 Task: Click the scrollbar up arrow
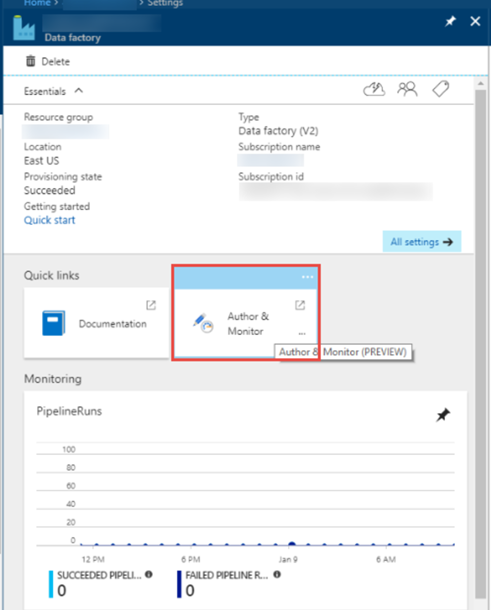coord(481,83)
